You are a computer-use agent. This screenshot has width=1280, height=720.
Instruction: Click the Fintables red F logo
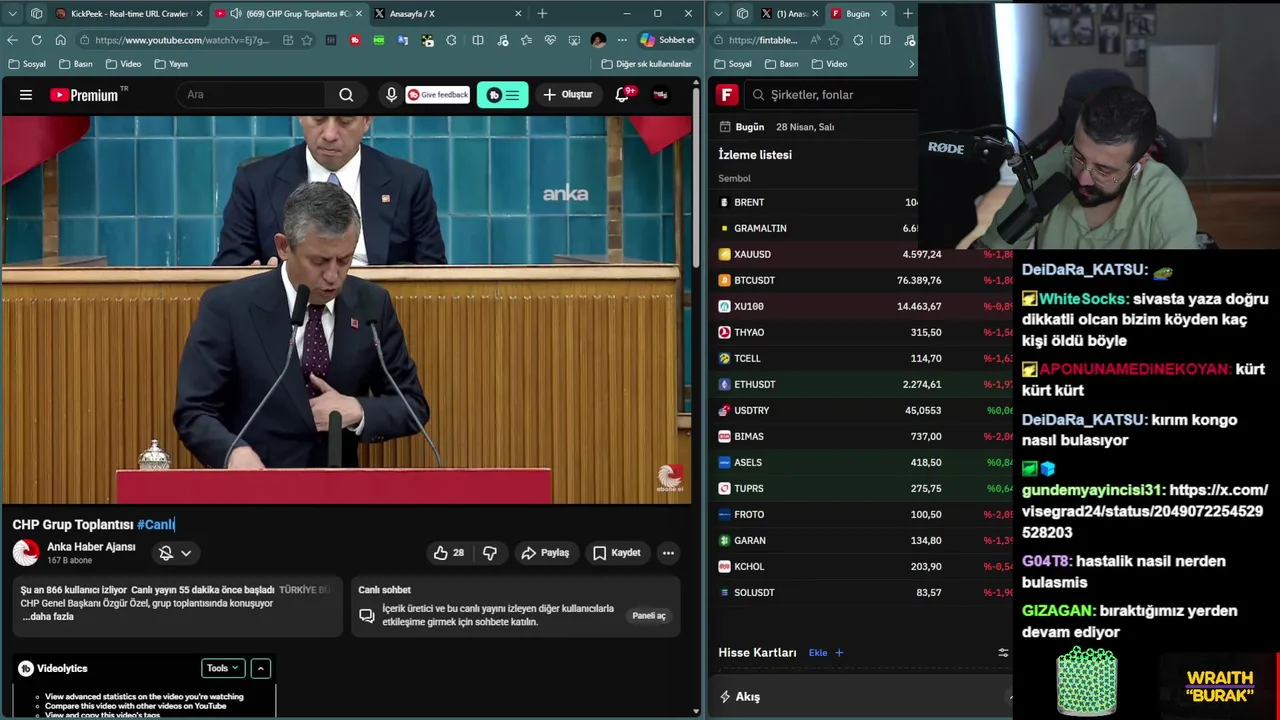[x=727, y=95]
